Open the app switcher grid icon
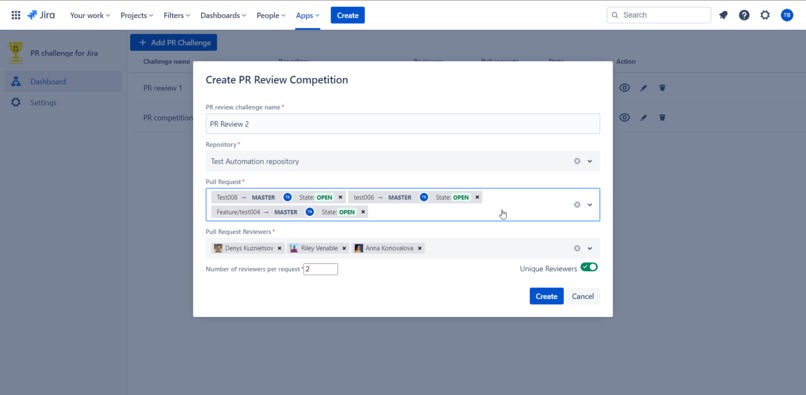Viewport: 806px width, 395px height. 16,15
